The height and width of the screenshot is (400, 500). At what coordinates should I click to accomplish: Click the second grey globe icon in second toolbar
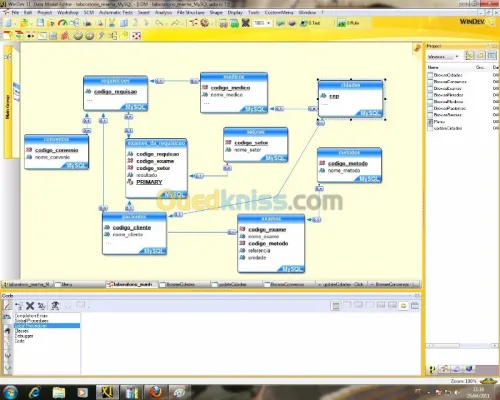pyautogui.click(x=89, y=36)
